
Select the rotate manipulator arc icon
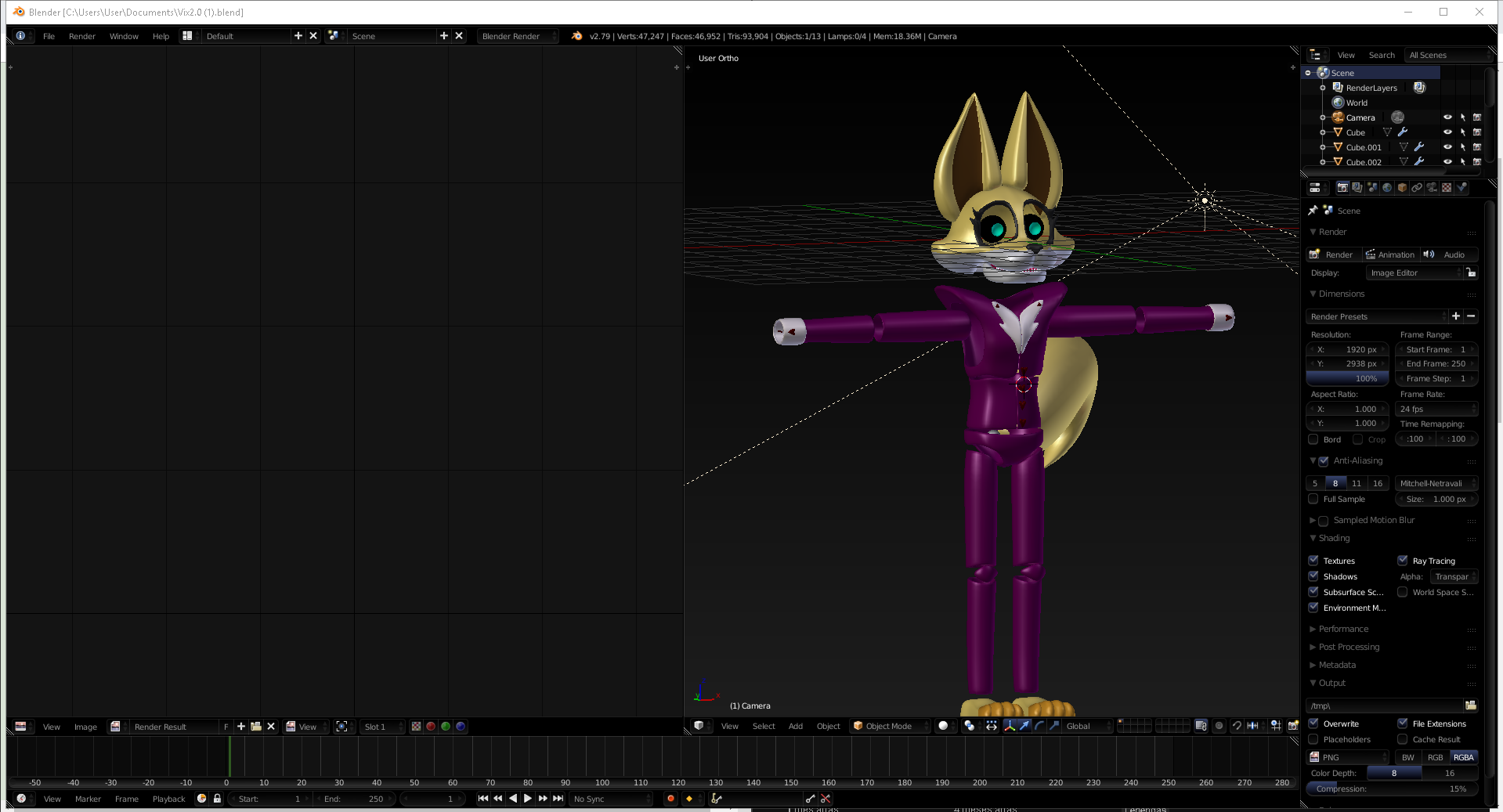click(x=1039, y=726)
